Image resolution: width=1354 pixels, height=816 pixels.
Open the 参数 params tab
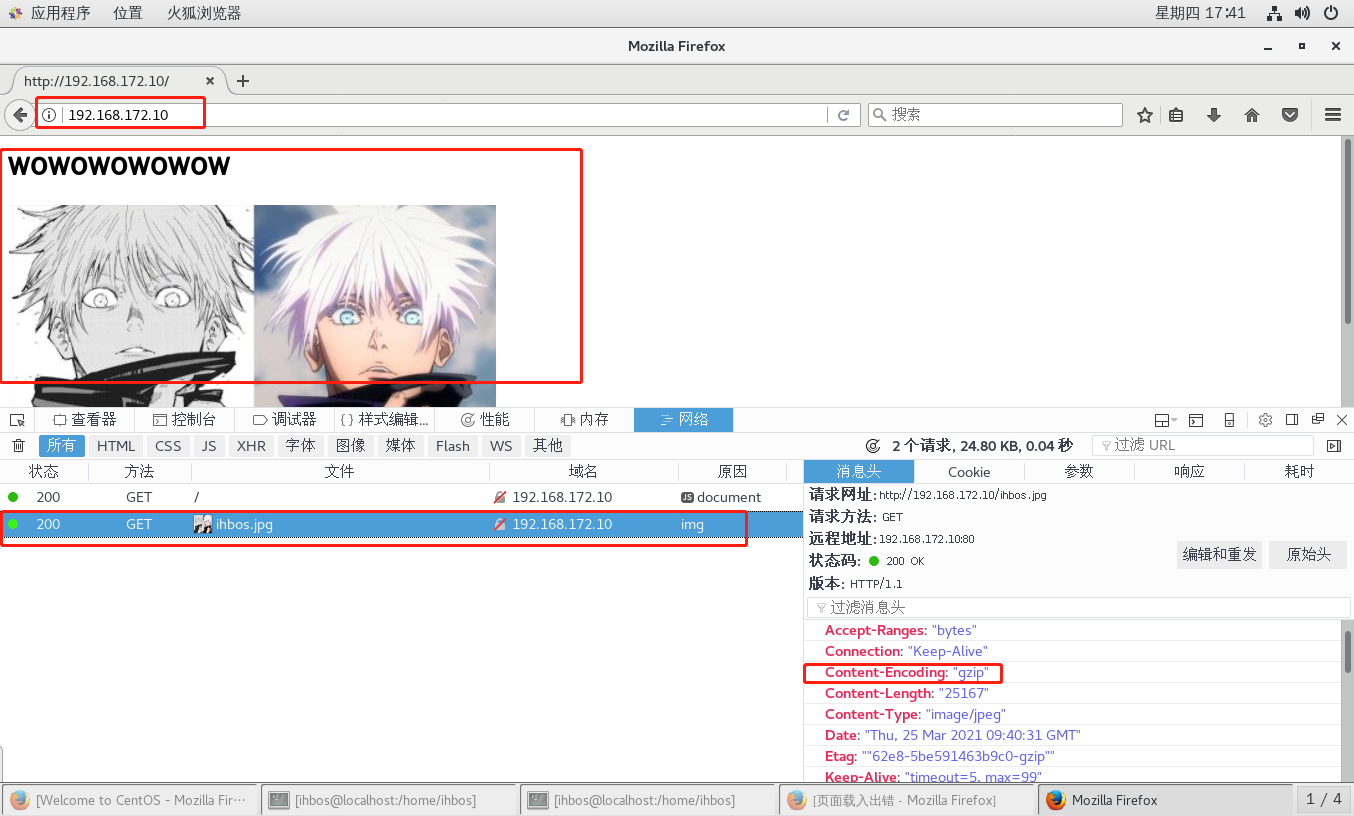tap(1079, 472)
